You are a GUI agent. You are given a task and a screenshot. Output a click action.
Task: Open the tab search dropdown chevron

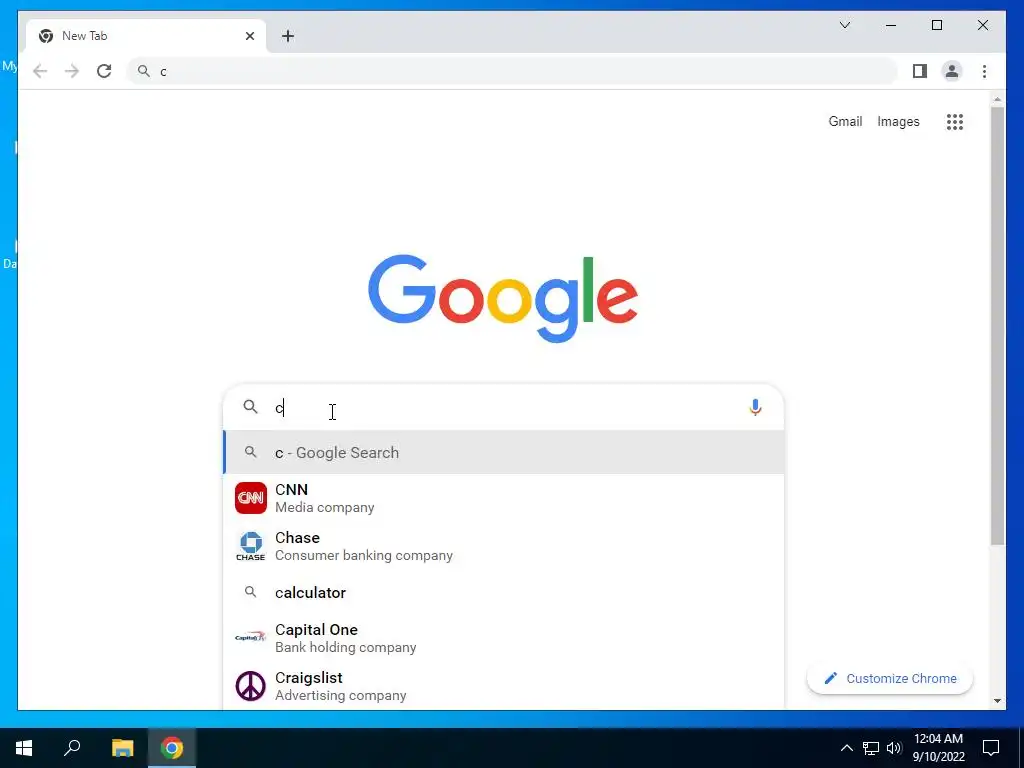pyautogui.click(x=844, y=25)
